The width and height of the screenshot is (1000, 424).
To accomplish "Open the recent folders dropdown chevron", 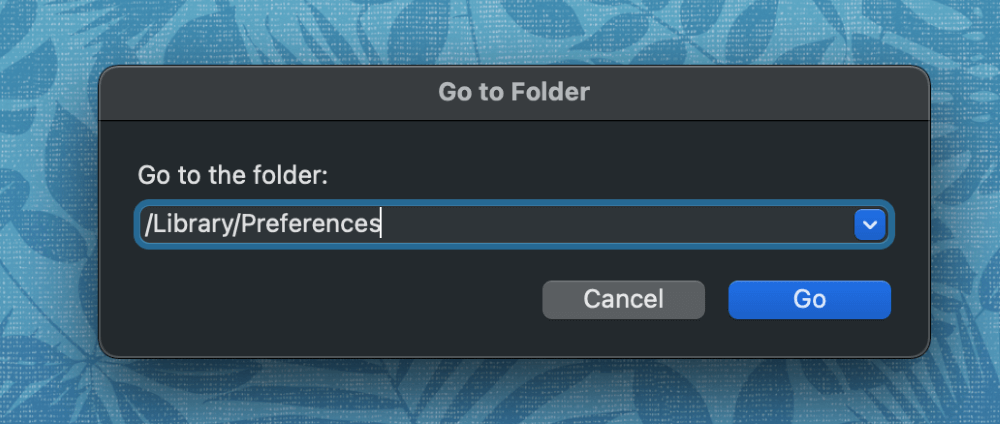I will (870, 224).
